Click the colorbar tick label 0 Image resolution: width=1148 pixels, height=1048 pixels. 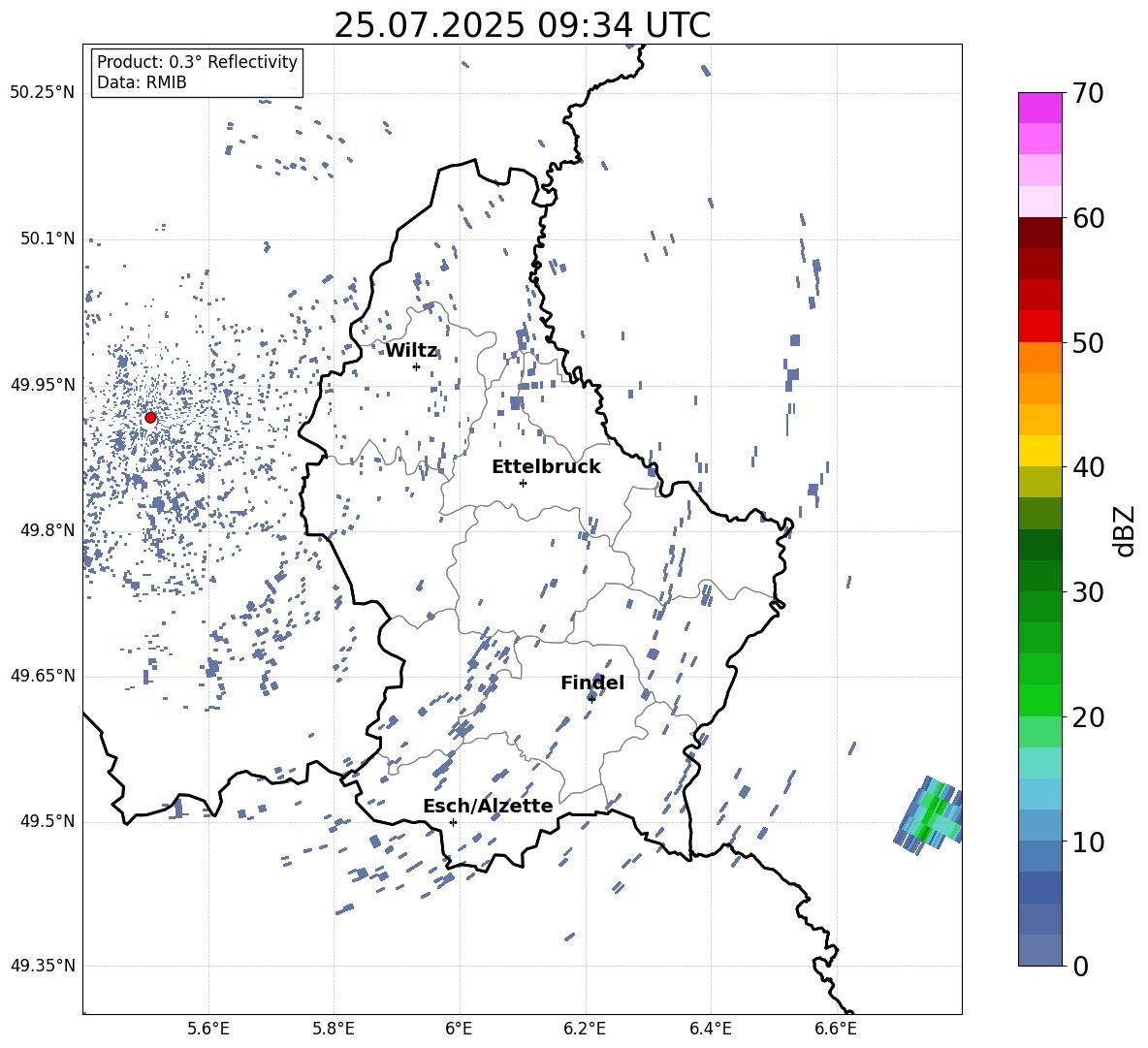pyautogui.click(x=1081, y=966)
